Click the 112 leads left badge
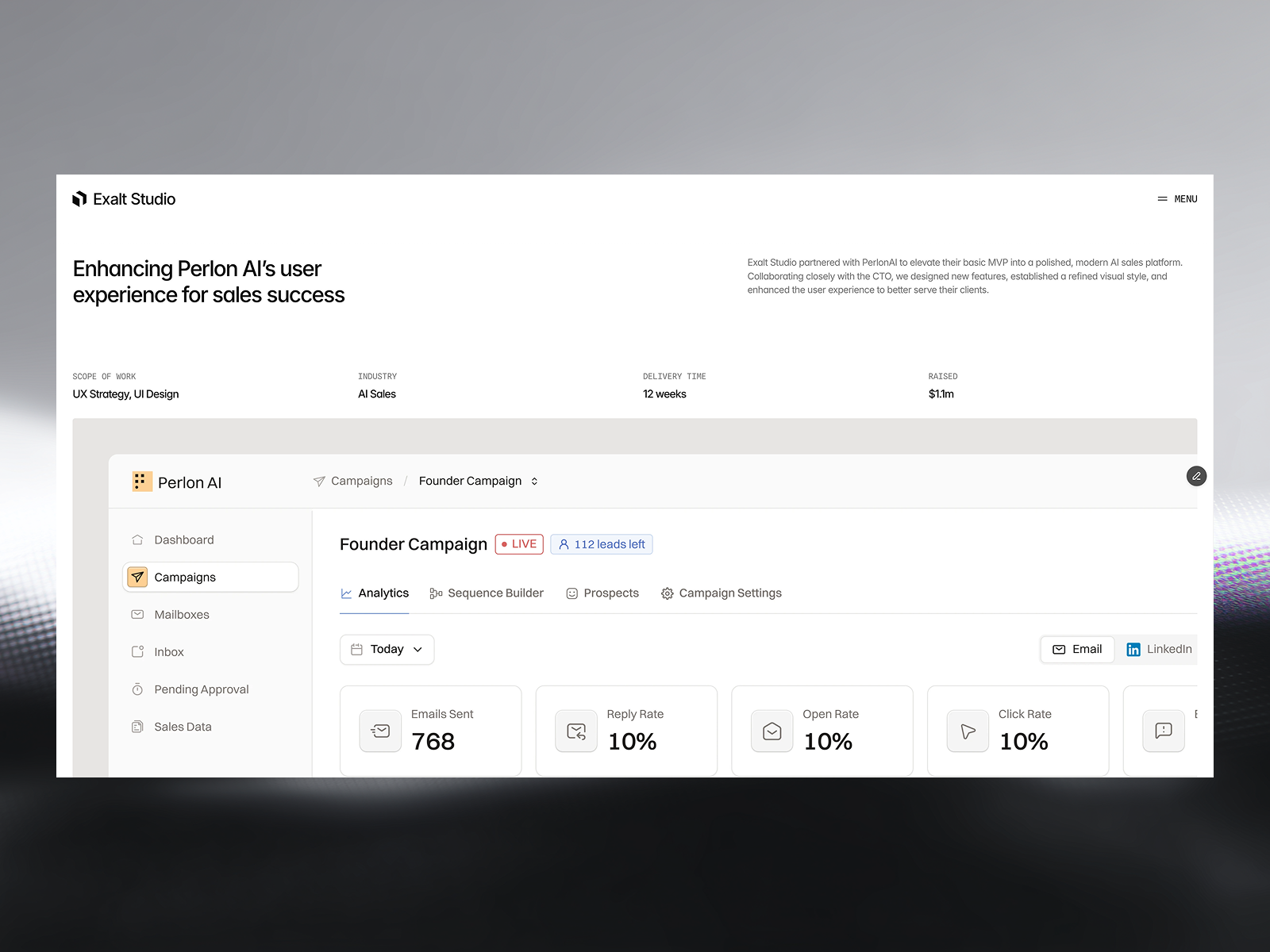Image resolution: width=1270 pixels, height=952 pixels. (601, 544)
